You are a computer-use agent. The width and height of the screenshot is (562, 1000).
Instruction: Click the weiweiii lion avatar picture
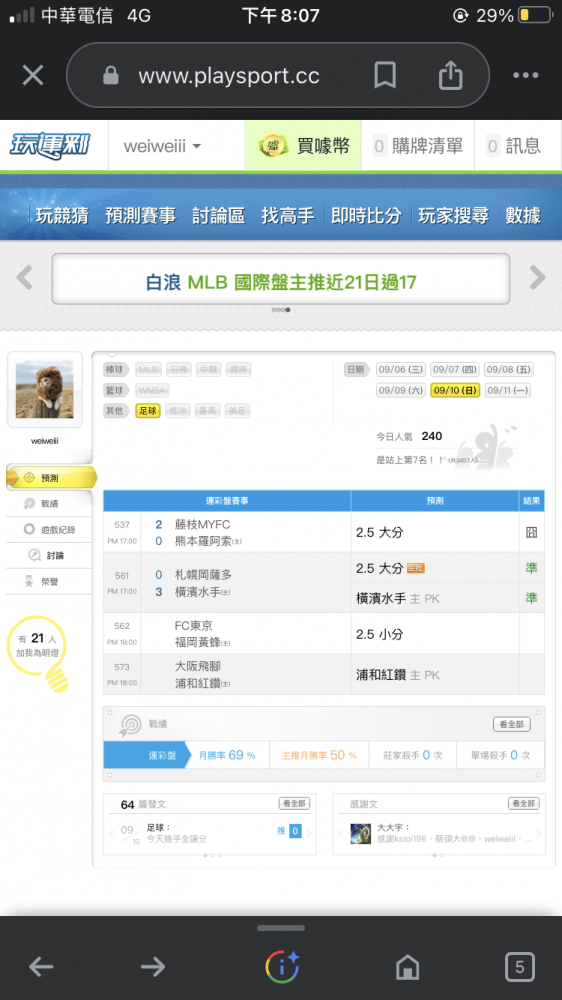point(45,389)
